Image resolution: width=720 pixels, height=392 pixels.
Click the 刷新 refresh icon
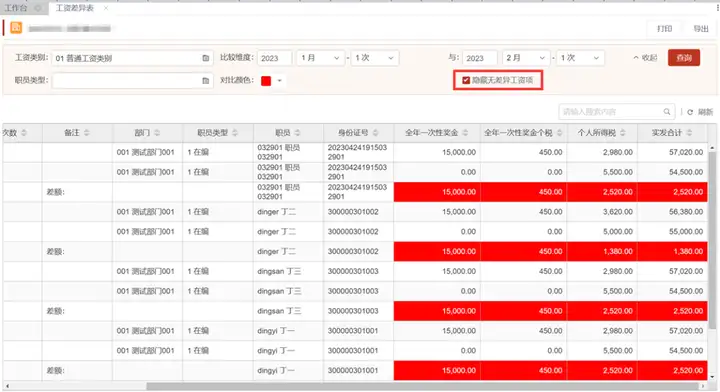690,112
